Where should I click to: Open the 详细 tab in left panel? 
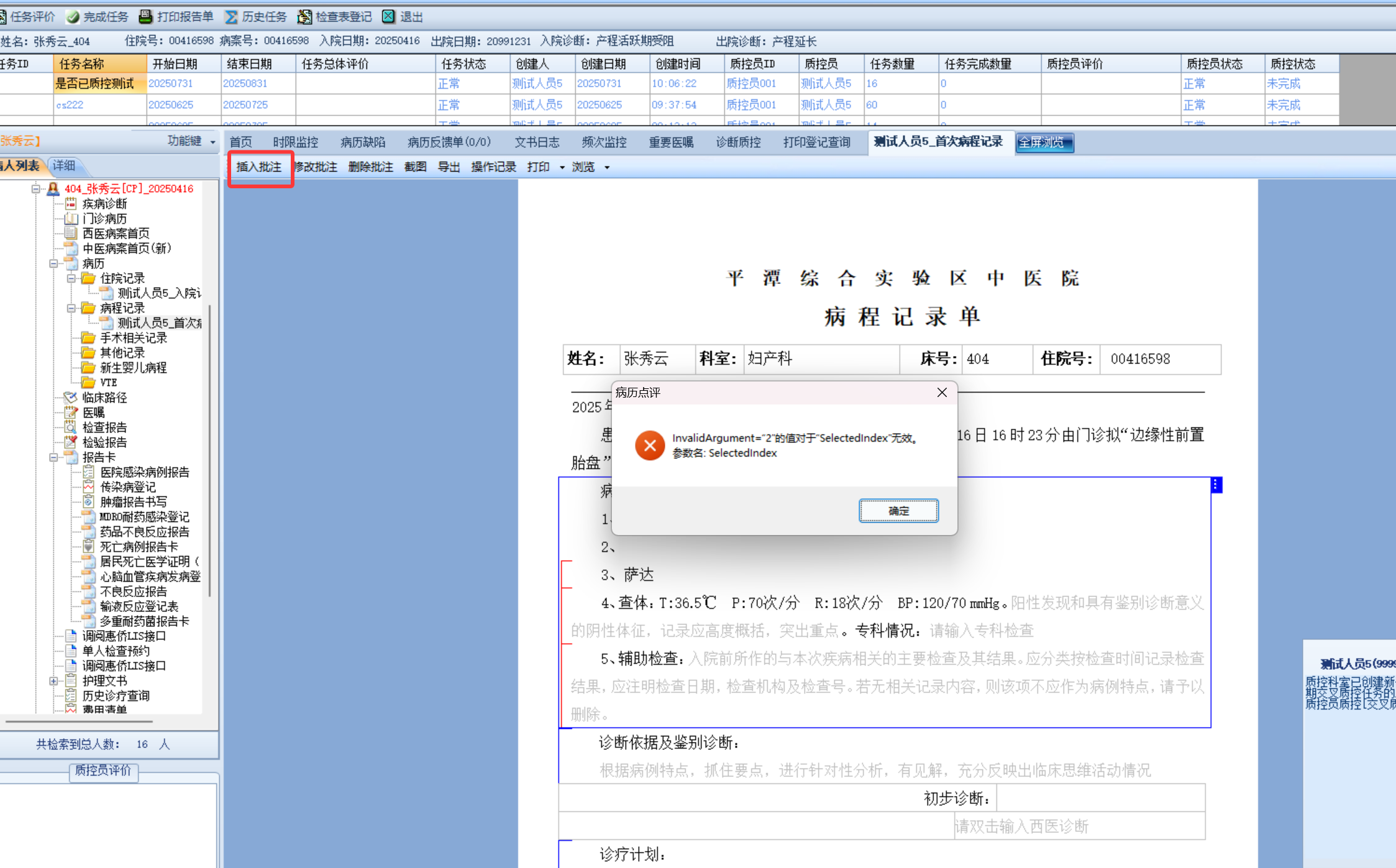64,165
